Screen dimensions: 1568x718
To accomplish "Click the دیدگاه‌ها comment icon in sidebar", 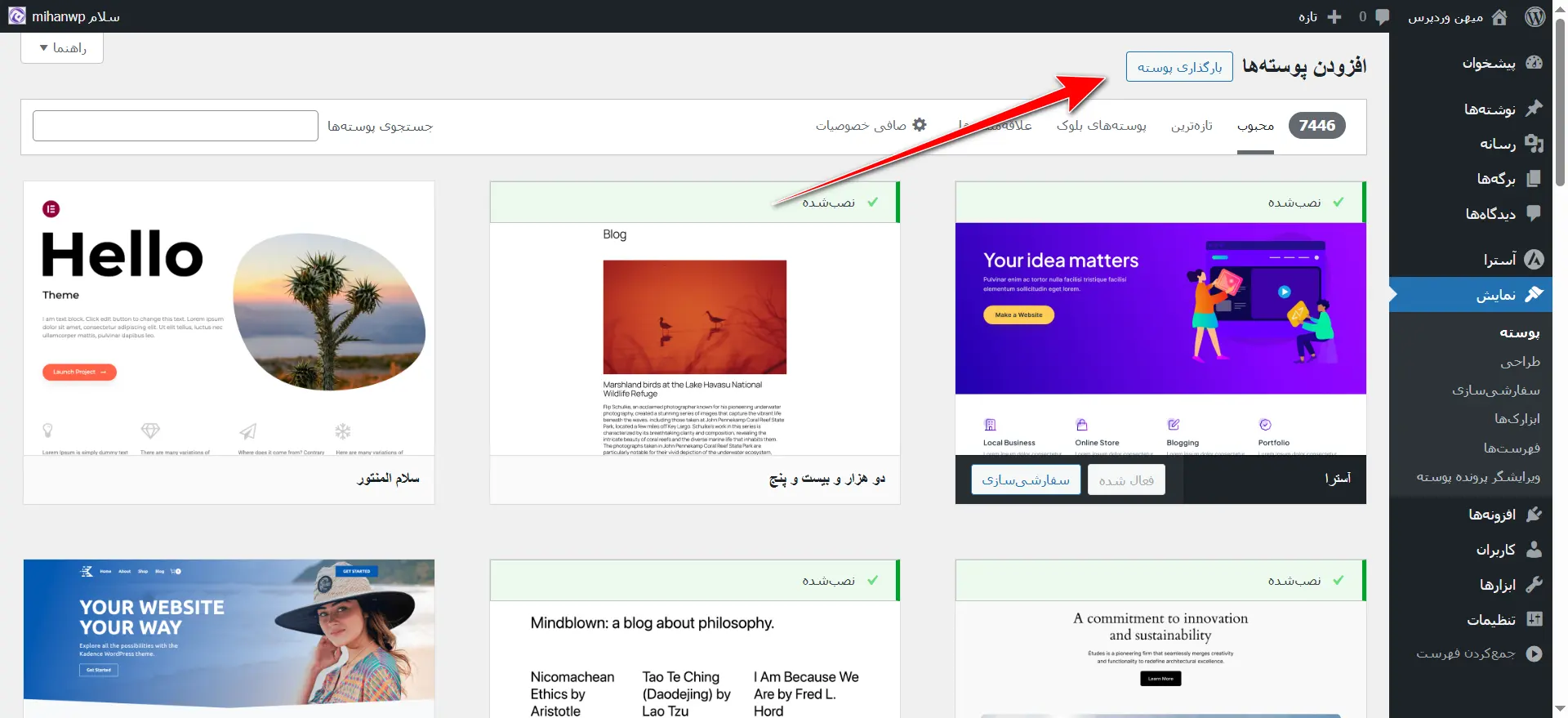I will (1534, 214).
